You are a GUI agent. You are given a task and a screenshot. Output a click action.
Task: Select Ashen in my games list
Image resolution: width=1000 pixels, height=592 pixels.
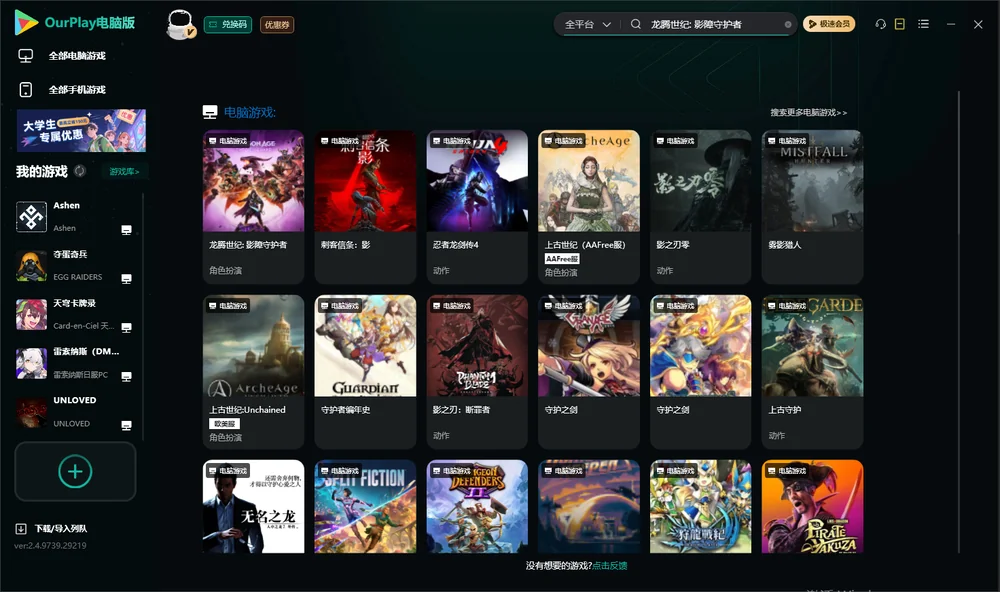[75, 217]
